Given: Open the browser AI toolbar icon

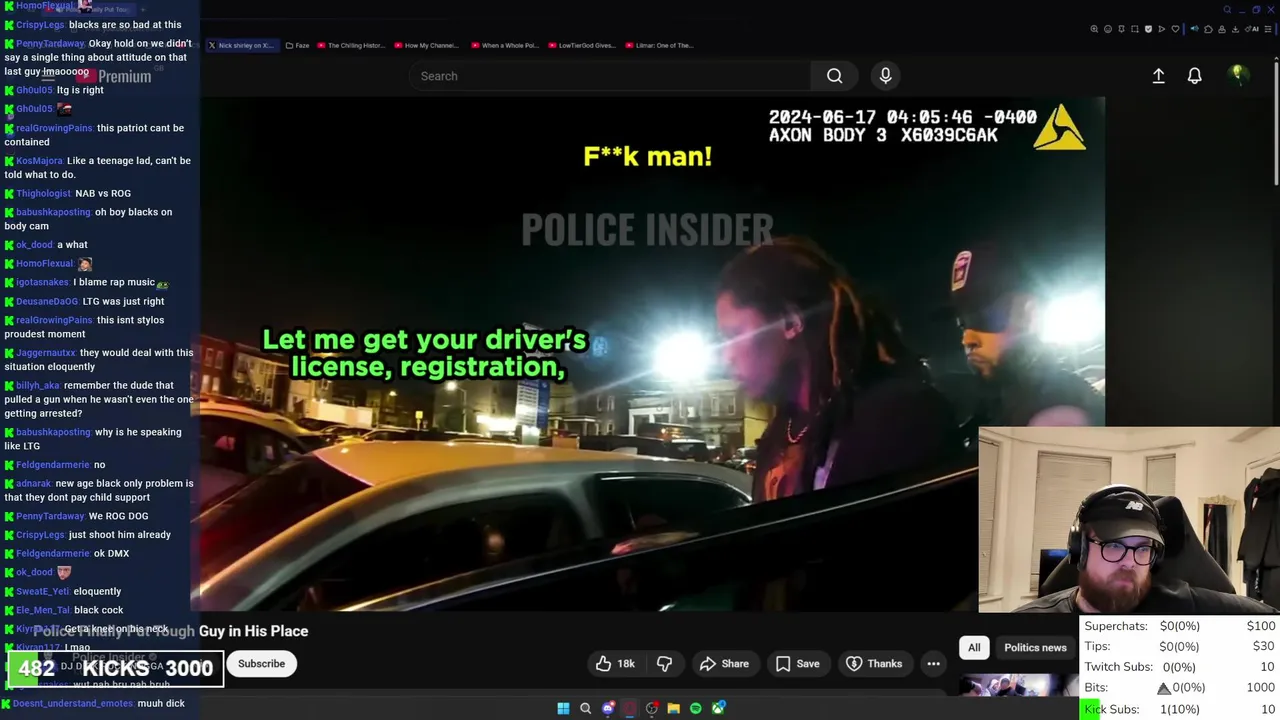Looking at the screenshot, I should 1253,29.
